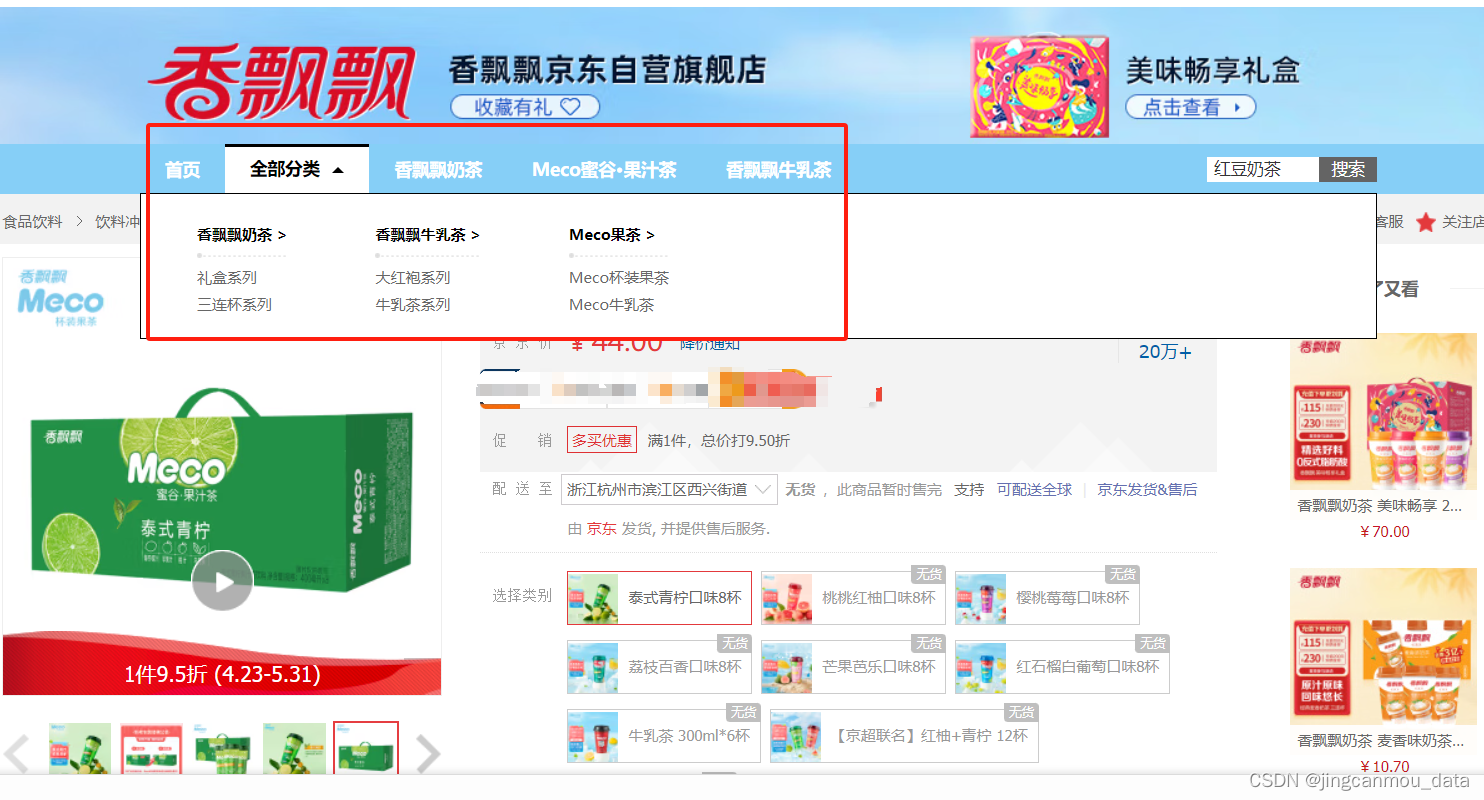Select the highlighted last gallery thumbnail

tap(366, 748)
